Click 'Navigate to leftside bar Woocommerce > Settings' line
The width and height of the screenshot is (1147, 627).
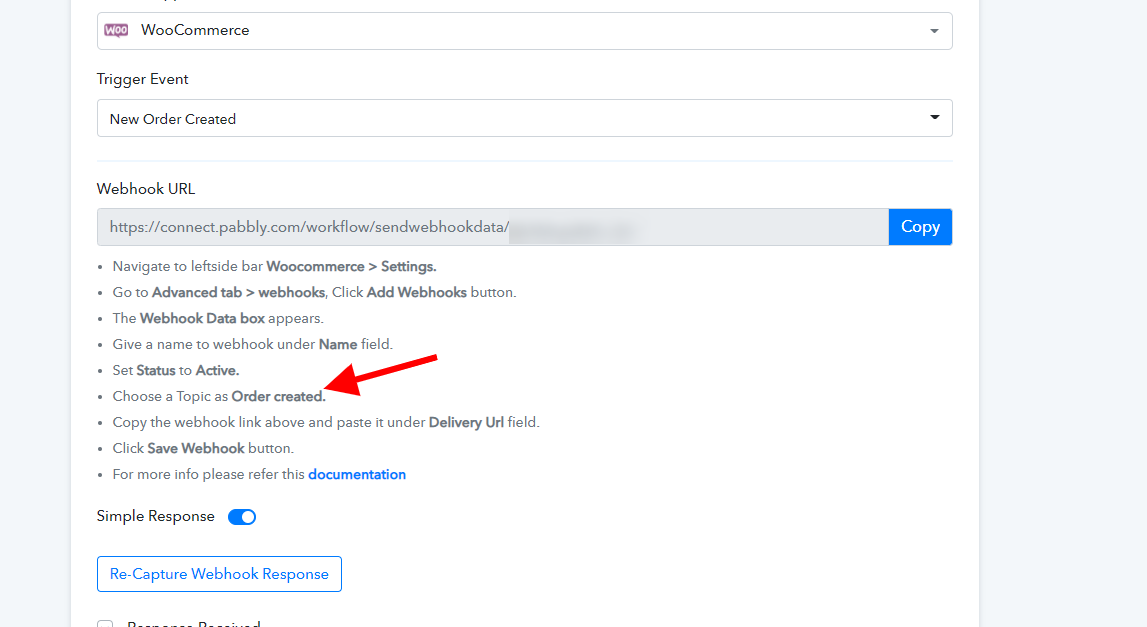point(274,266)
